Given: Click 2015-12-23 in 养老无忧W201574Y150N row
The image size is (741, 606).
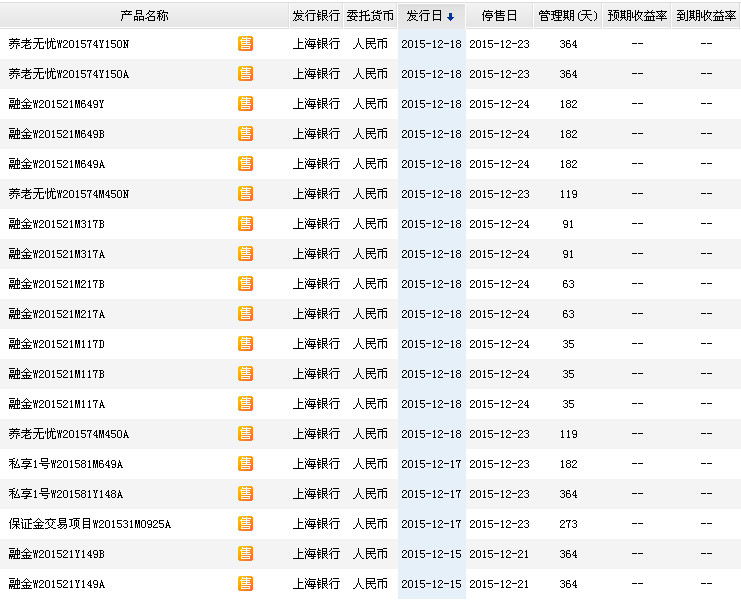Looking at the screenshot, I should click(499, 44).
